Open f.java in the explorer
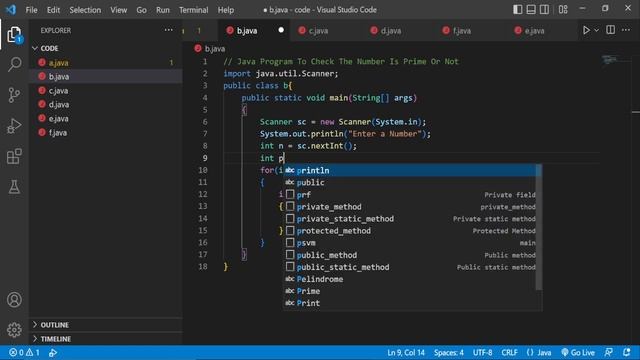Screen dimensions: 640x360 [106, 133]
